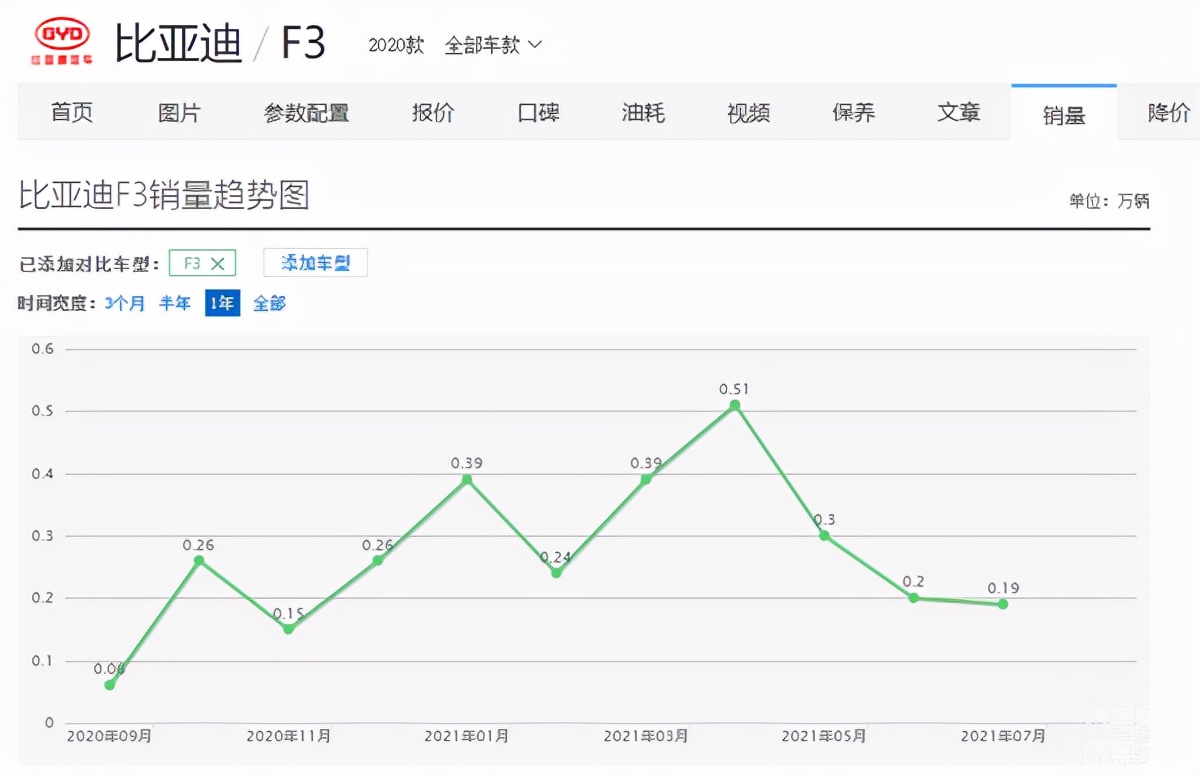
Task: Open the 参数配置 tab
Action: [306, 113]
